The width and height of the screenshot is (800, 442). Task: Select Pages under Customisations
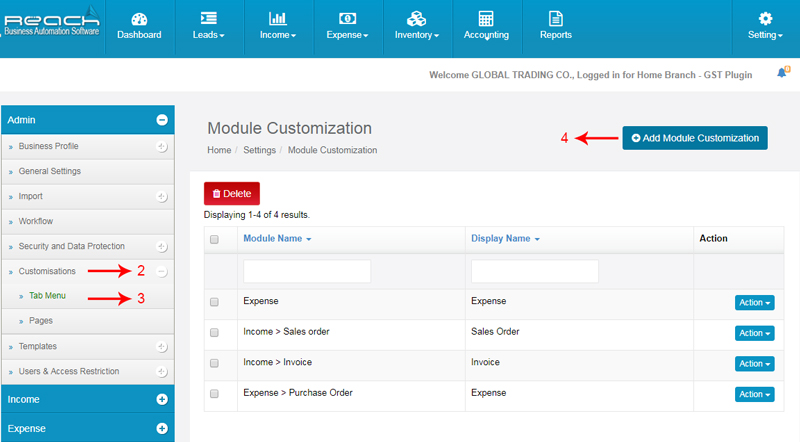41,321
